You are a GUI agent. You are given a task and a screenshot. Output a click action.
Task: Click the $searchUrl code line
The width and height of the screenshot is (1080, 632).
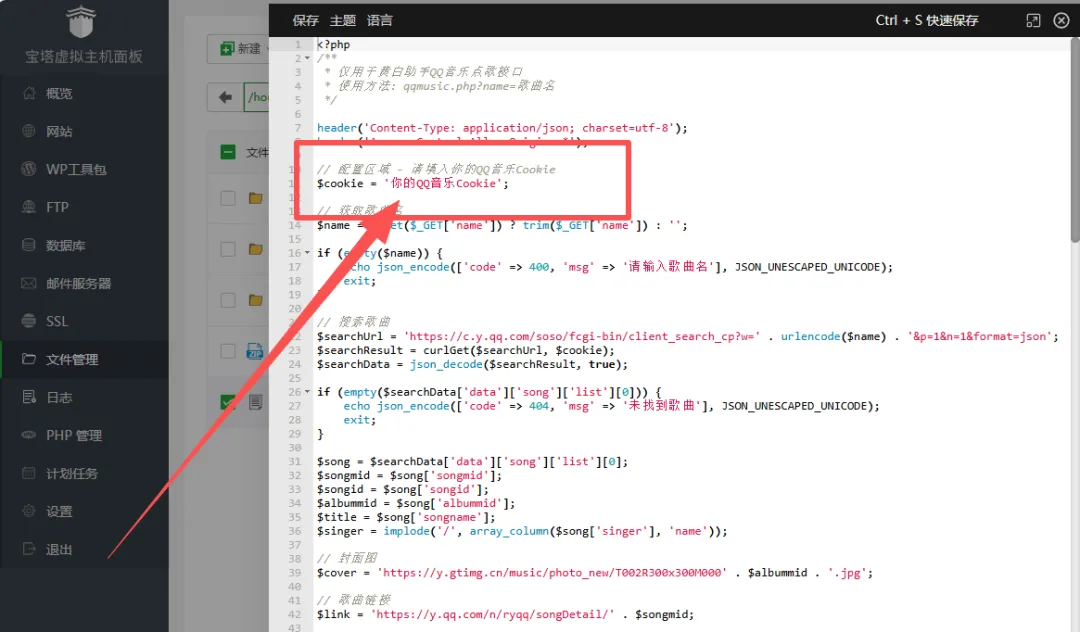click(x=687, y=337)
